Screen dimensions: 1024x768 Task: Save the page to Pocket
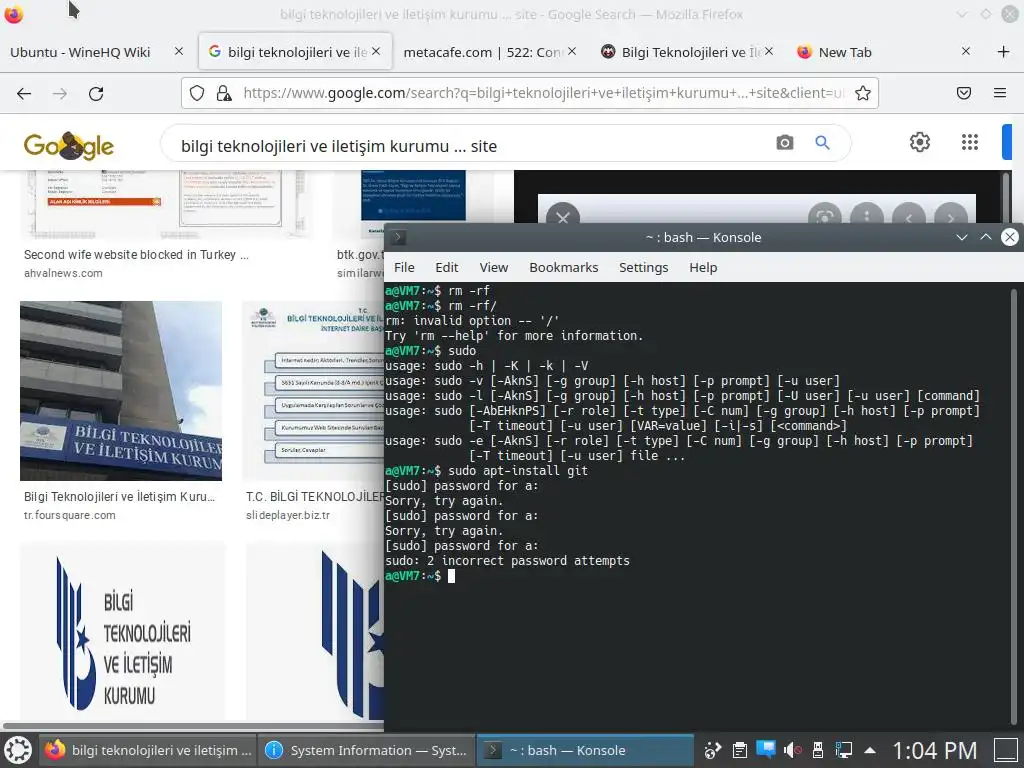(964, 93)
